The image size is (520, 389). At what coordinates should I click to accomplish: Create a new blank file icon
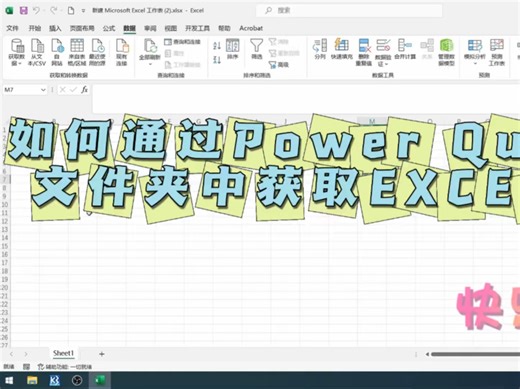[71, 10]
